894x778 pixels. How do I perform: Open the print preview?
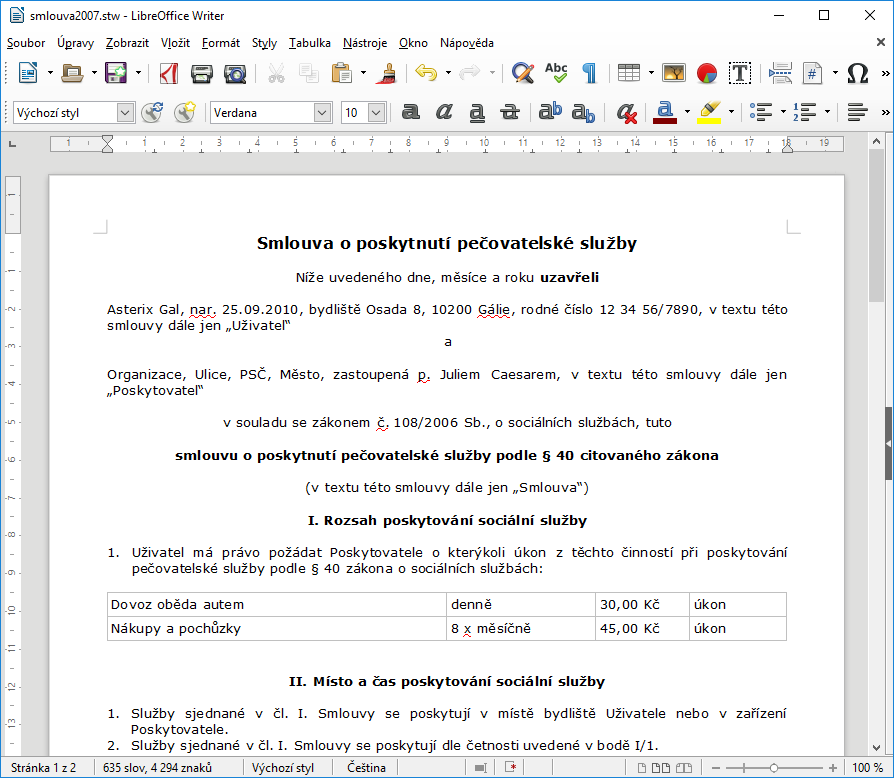click(236, 73)
